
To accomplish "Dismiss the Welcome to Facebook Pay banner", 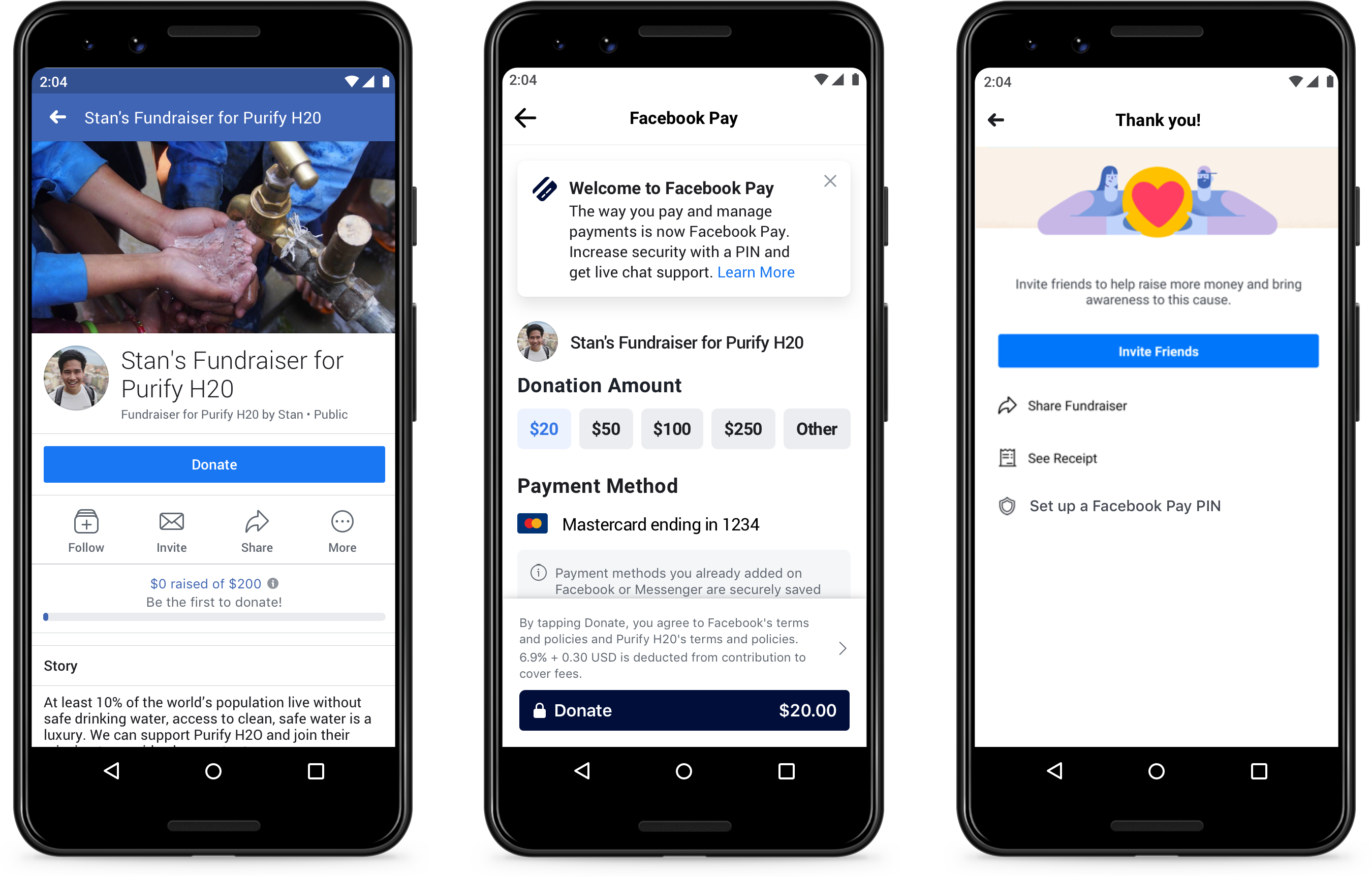I will (x=830, y=181).
